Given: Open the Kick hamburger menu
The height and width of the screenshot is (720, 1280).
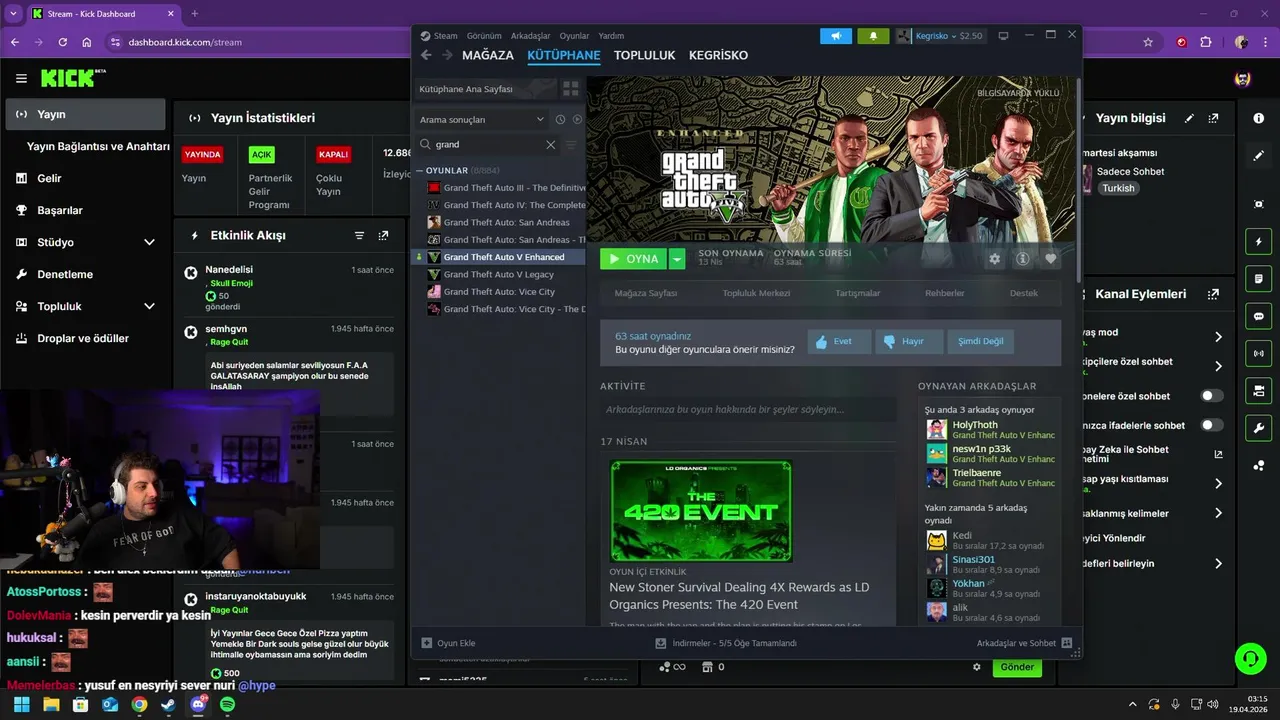Looking at the screenshot, I should tap(21, 78).
